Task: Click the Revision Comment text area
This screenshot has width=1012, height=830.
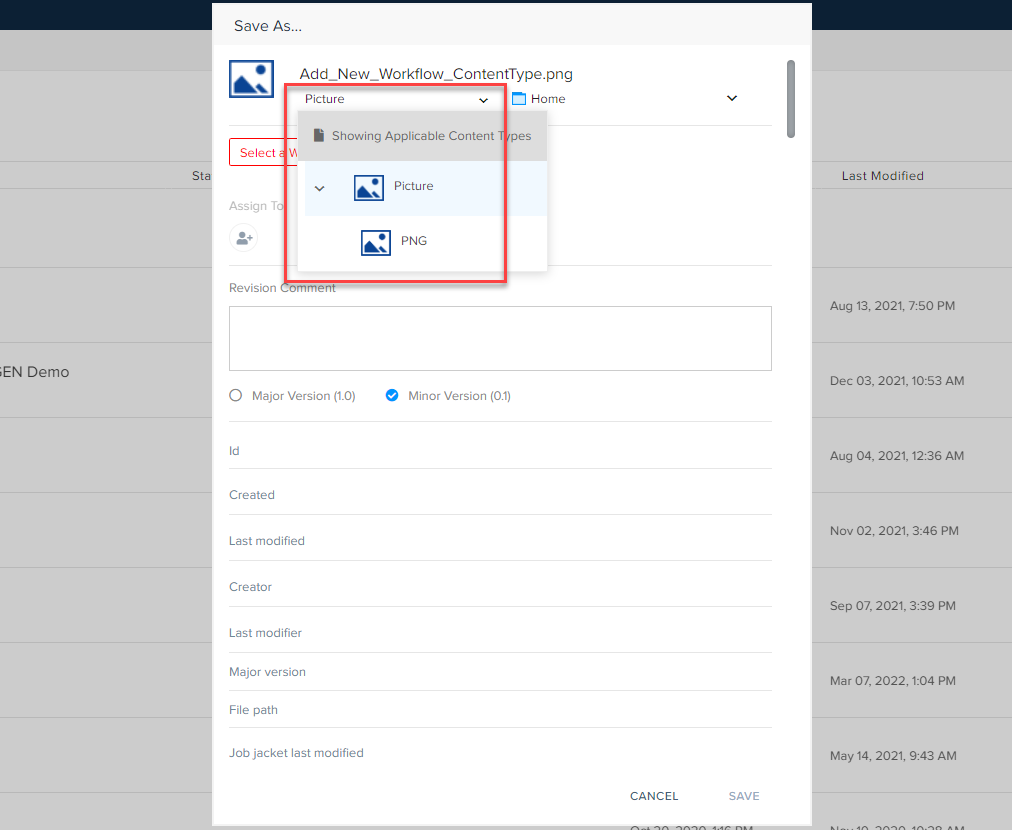Action: point(500,338)
